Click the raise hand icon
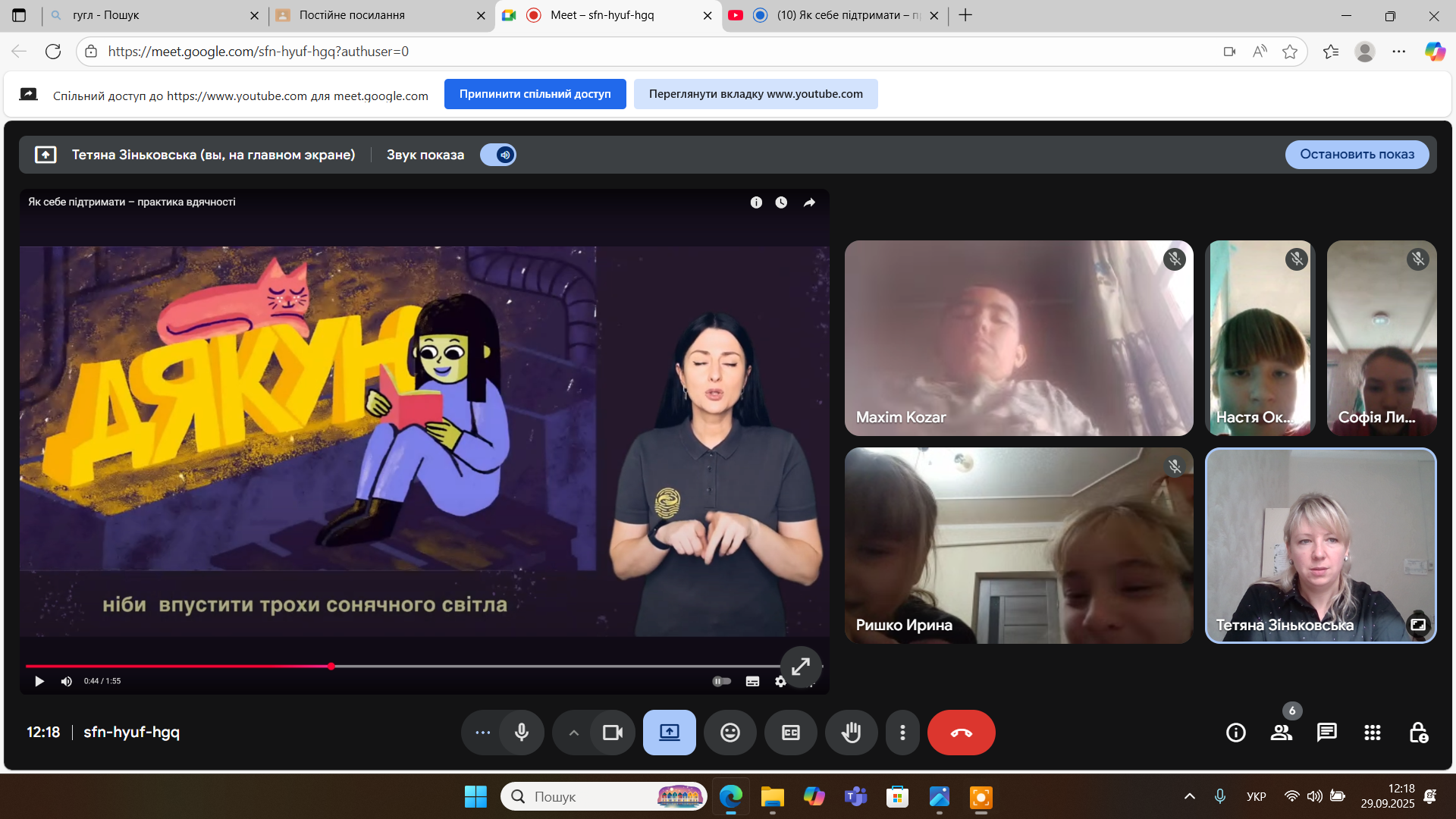Screen dimensions: 1456x819 [851, 733]
